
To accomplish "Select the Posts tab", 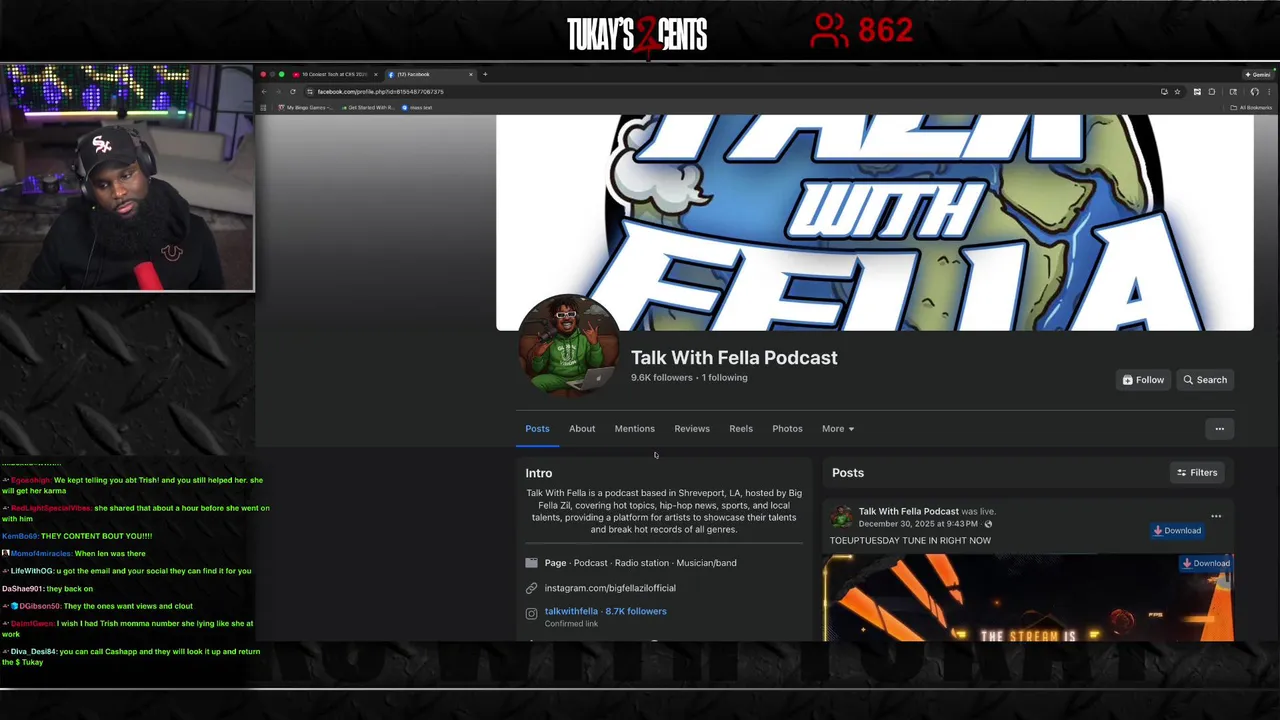I will tap(537, 429).
